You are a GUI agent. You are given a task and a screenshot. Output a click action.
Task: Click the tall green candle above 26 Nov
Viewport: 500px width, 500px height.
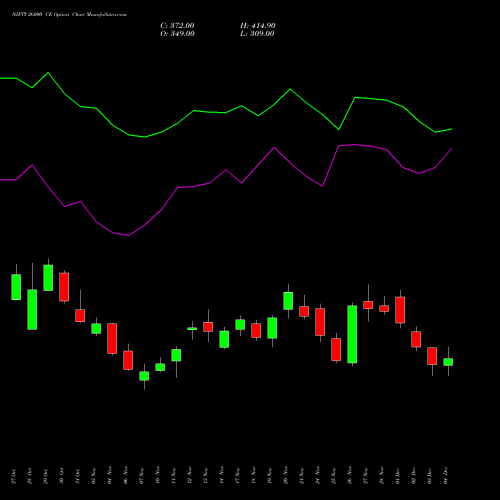point(352,334)
